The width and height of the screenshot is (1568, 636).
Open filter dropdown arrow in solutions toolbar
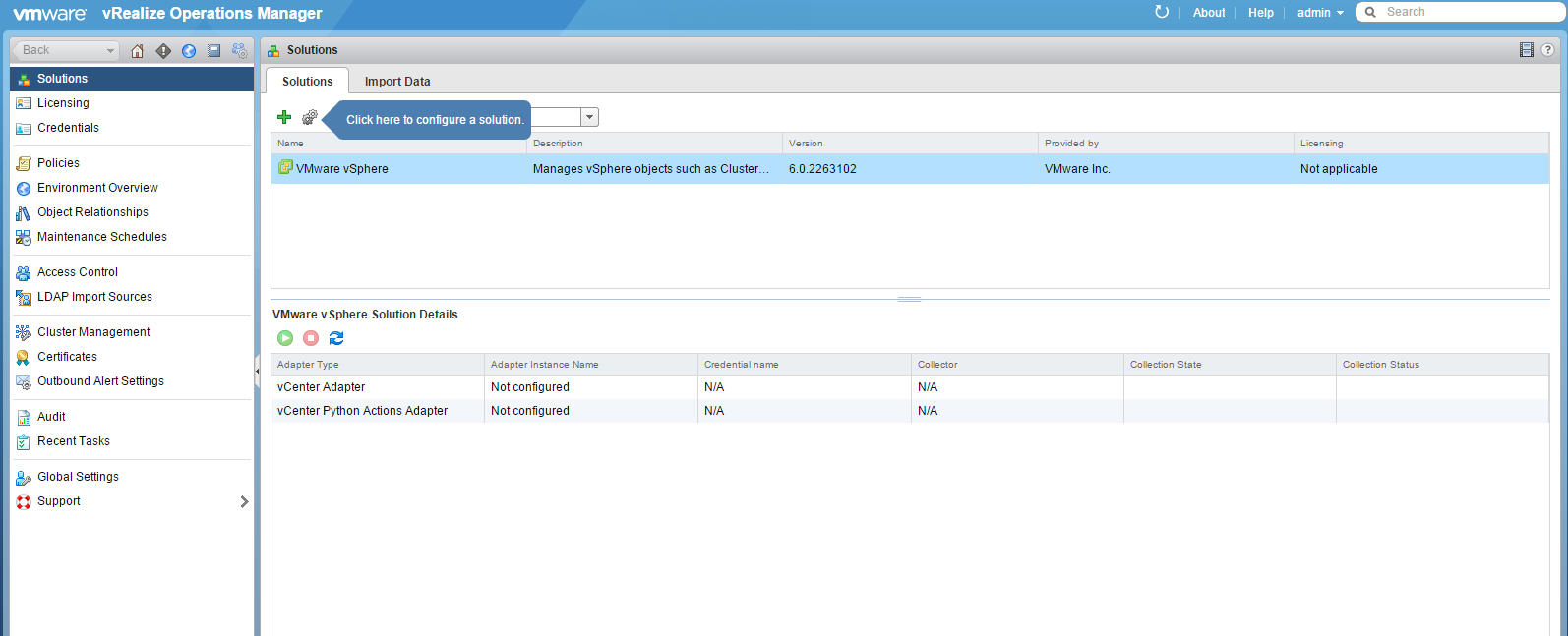click(x=589, y=118)
